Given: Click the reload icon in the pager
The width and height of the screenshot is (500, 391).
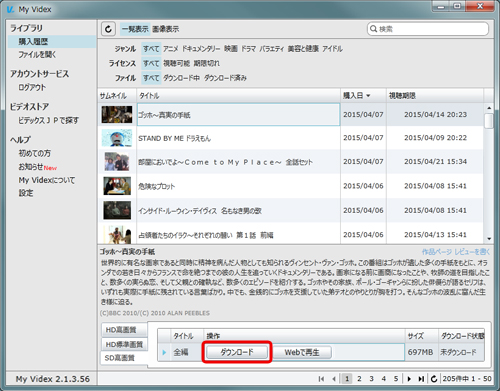Looking at the screenshot, I should click(x=434, y=379).
